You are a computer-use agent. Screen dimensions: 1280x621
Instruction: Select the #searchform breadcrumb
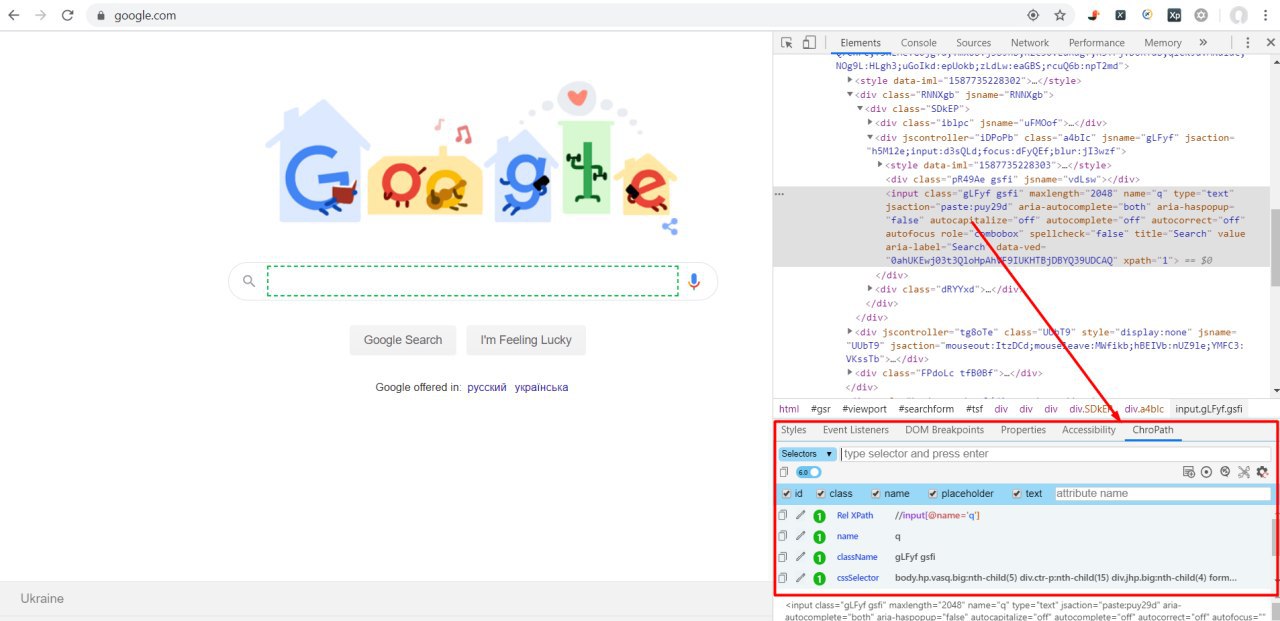926,409
